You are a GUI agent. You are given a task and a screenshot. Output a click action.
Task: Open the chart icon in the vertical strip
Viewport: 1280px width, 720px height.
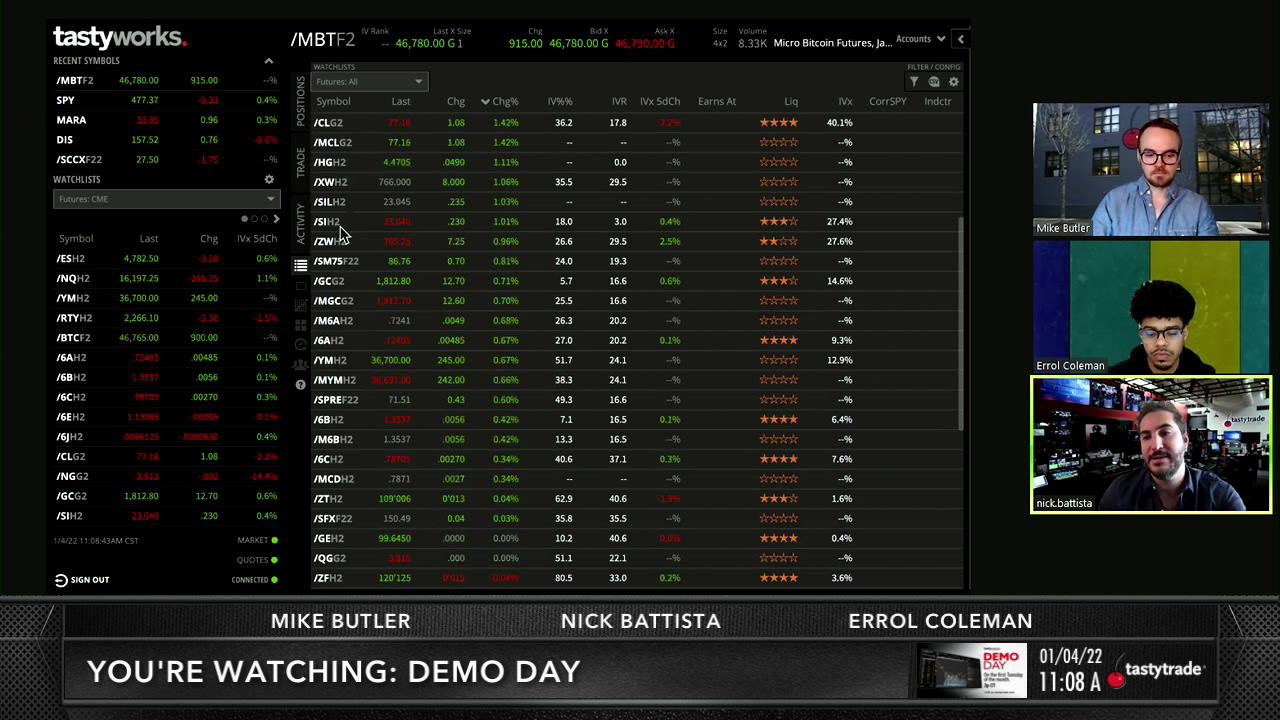click(300, 305)
